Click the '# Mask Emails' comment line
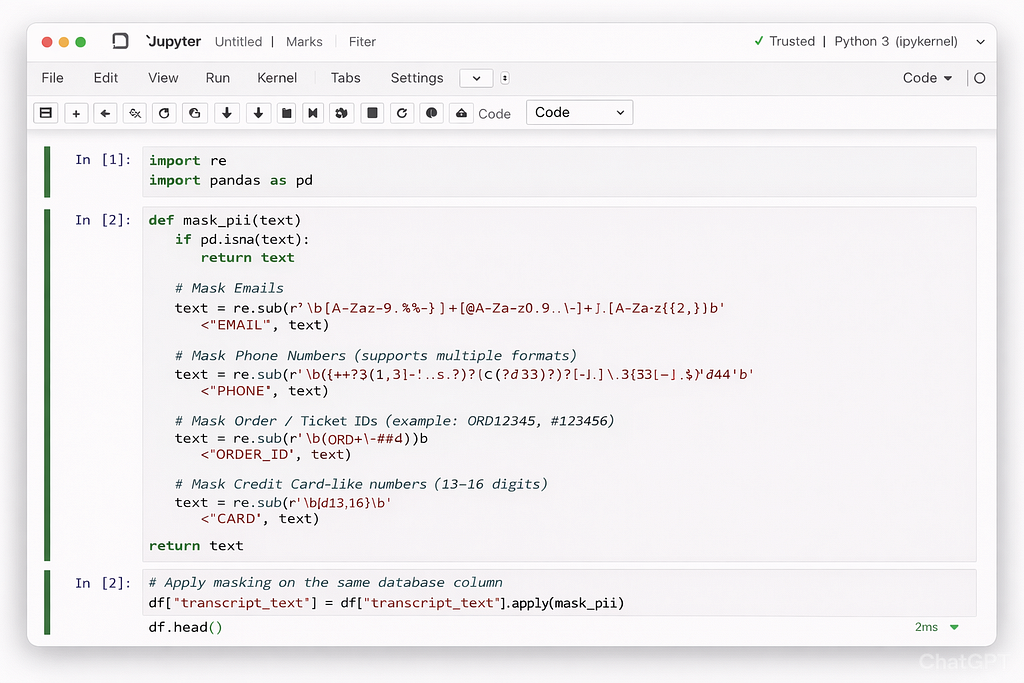 (229, 288)
